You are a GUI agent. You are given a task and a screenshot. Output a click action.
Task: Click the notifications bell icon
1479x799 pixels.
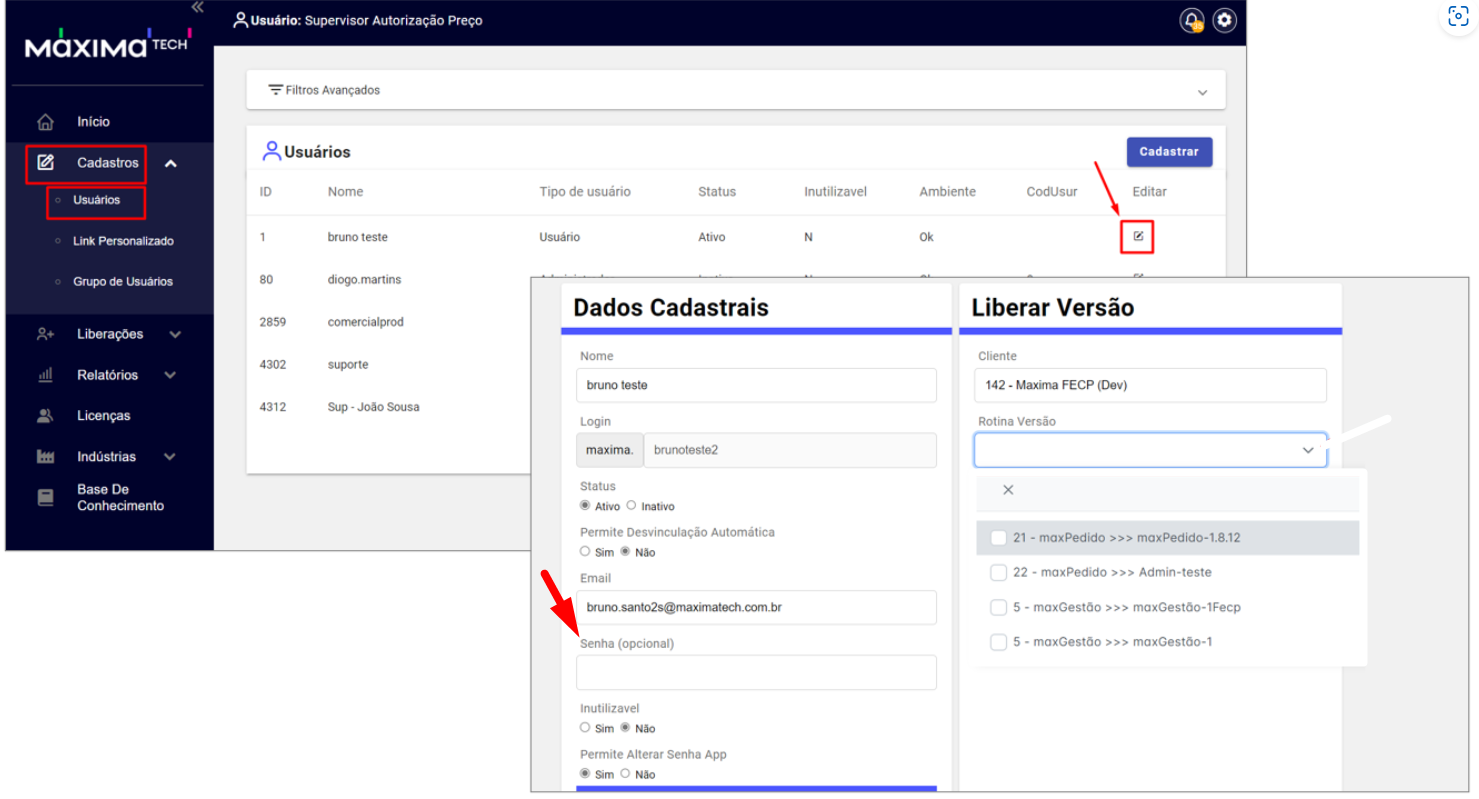pos(1192,21)
